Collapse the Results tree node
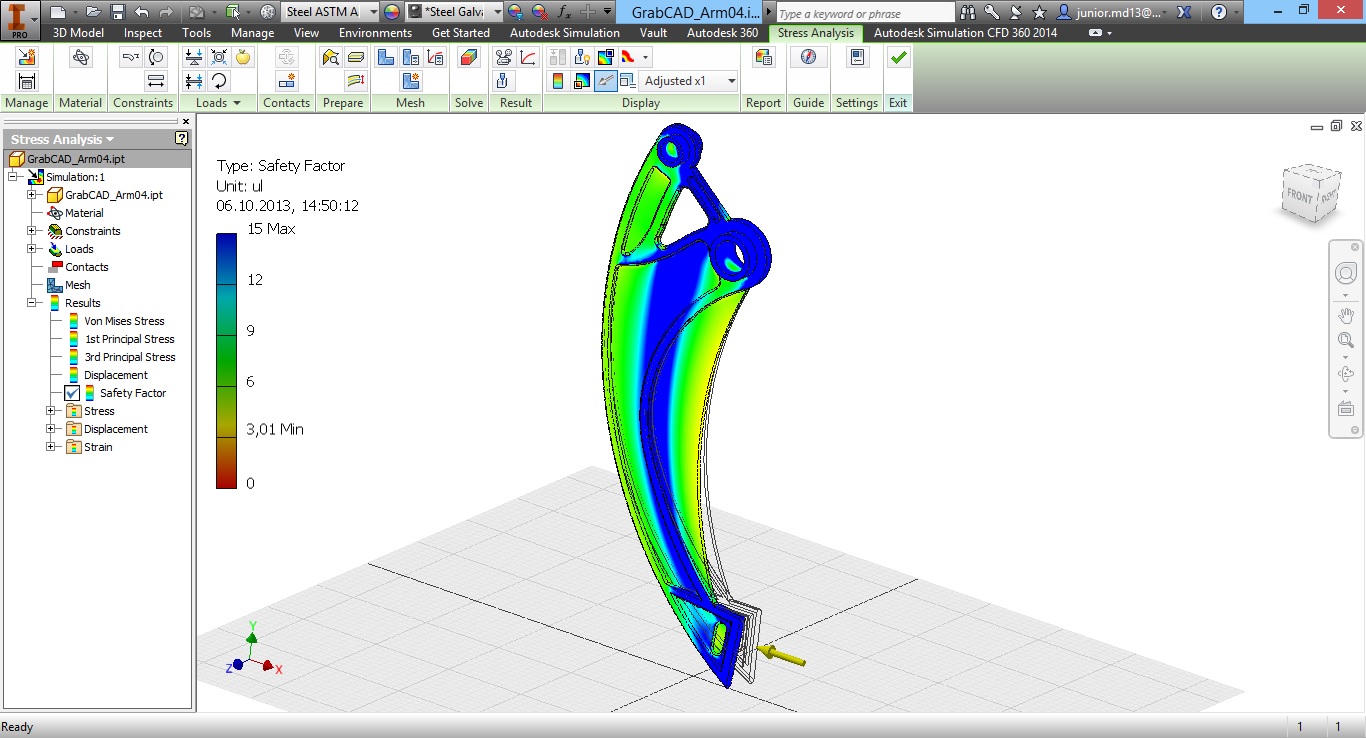1366x738 pixels. pyautogui.click(x=32, y=303)
